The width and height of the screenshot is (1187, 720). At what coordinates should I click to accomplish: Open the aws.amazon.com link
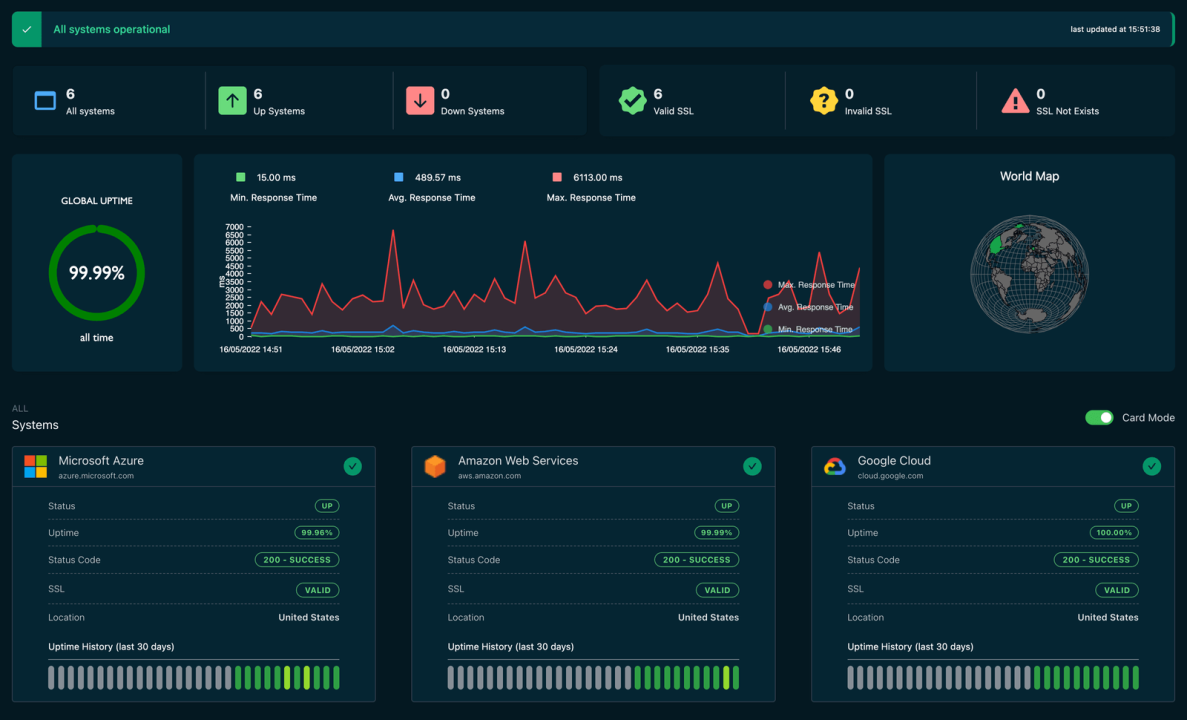click(489, 476)
